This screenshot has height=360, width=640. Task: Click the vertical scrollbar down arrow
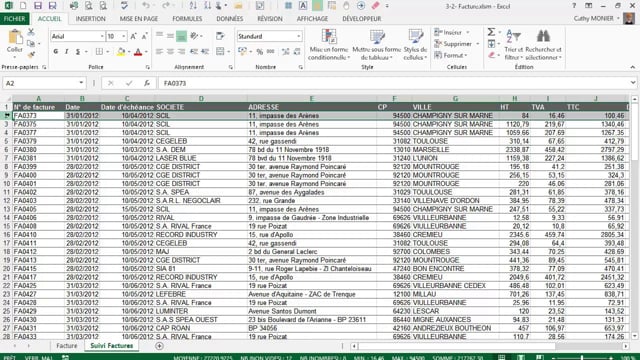(x=634, y=336)
